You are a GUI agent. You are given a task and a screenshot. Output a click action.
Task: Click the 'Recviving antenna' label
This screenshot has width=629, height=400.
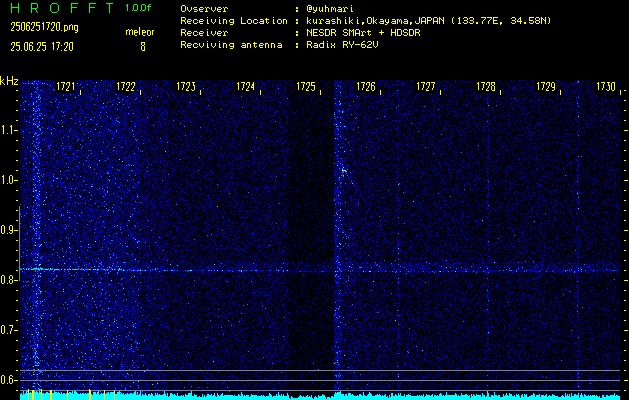click(x=231, y=45)
